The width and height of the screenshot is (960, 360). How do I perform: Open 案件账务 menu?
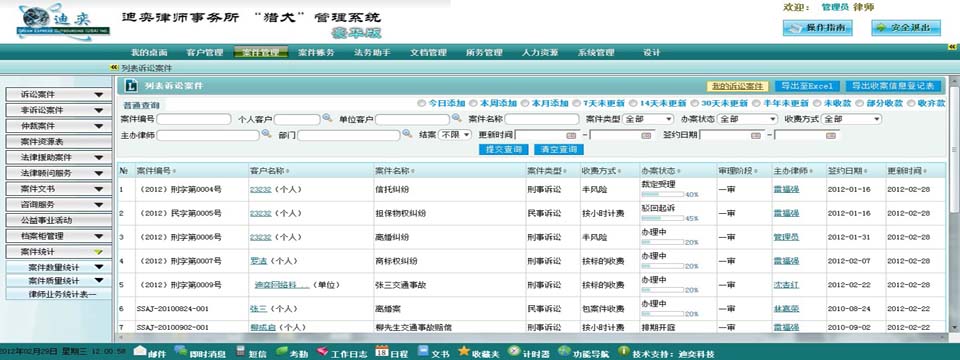(x=317, y=53)
